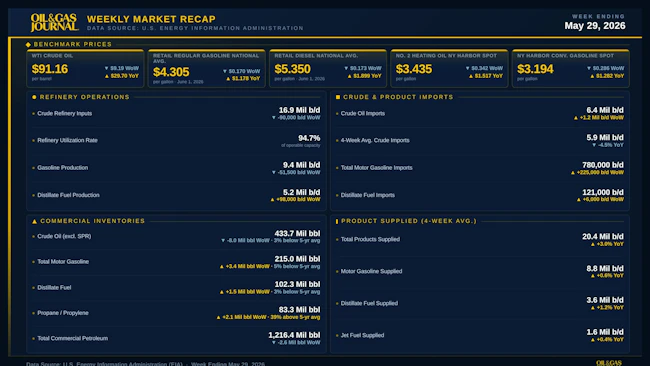Click the '$5.350' diesel price value
The image size is (650, 366).
point(292,69)
